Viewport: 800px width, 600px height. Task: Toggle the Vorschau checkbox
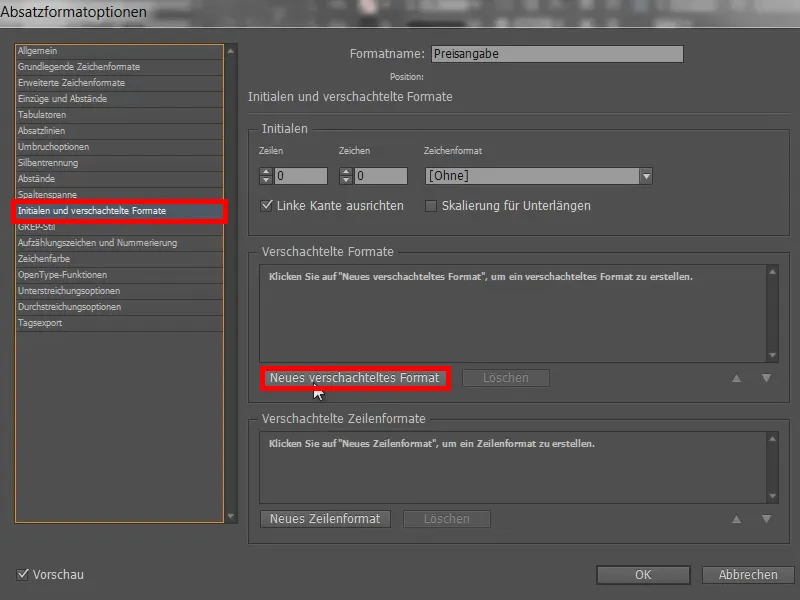pyautogui.click(x=22, y=574)
